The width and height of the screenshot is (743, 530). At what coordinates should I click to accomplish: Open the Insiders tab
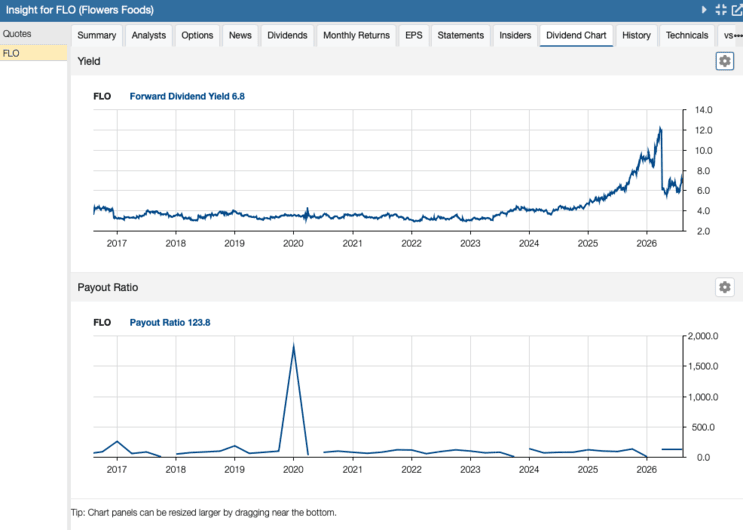[x=515, y=36]
